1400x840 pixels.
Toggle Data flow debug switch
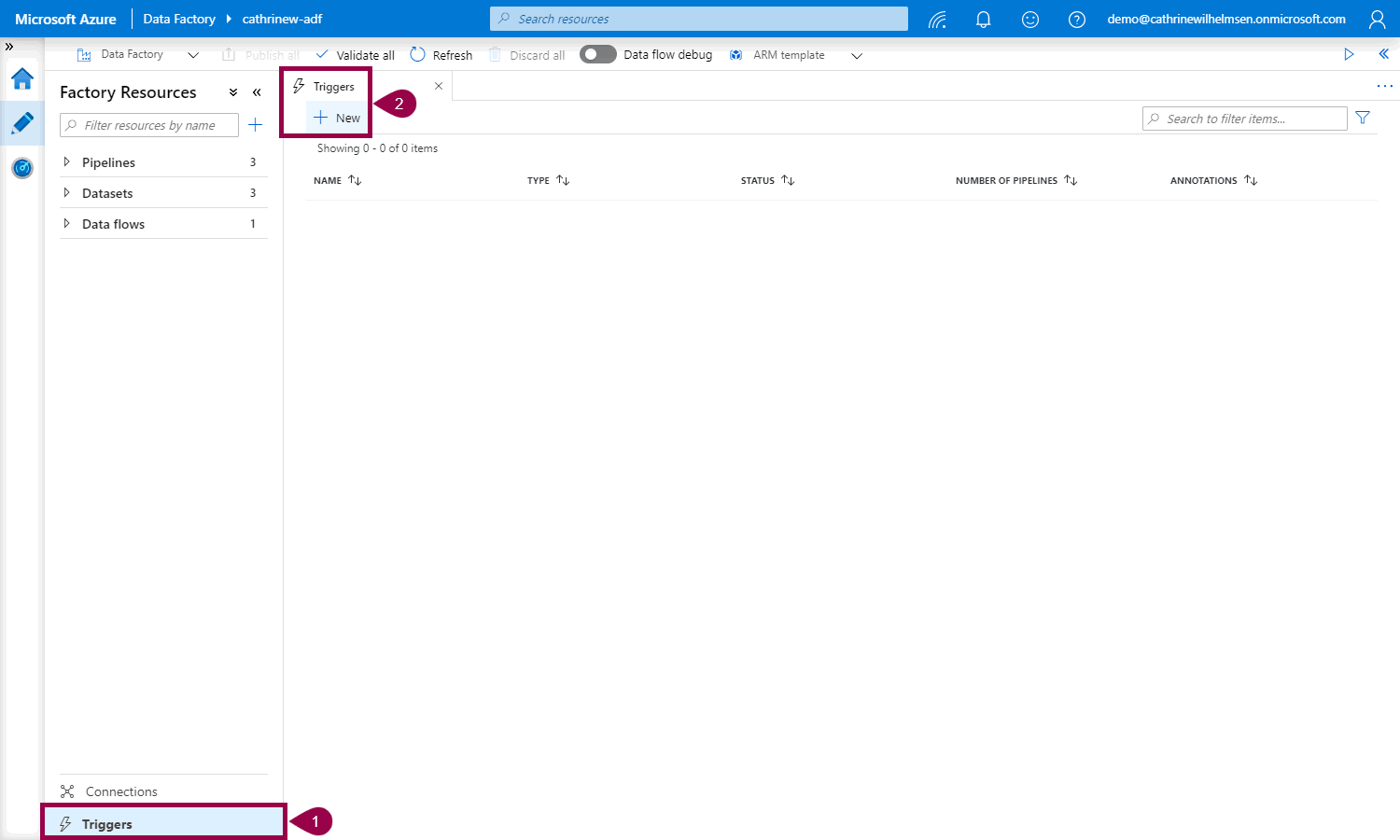tap(597, 55)
